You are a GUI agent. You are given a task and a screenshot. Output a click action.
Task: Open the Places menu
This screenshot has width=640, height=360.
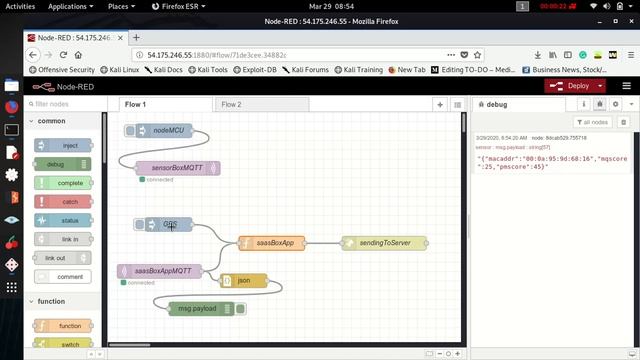tap(121, 6)
